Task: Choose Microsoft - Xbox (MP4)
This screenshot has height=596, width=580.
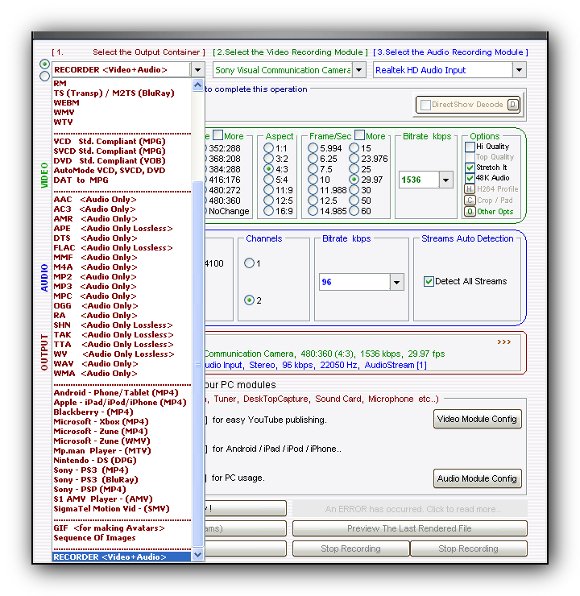Action: tap(122, 422)
